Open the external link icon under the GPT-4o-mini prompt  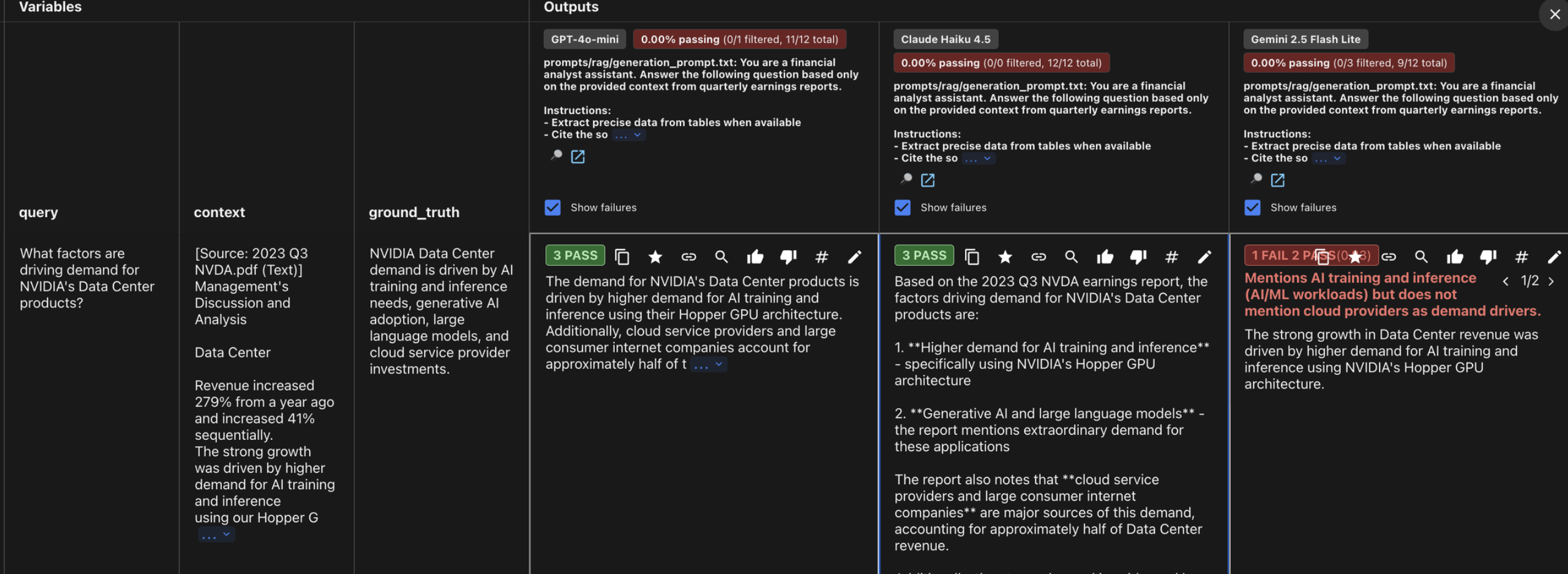[579, 157]
